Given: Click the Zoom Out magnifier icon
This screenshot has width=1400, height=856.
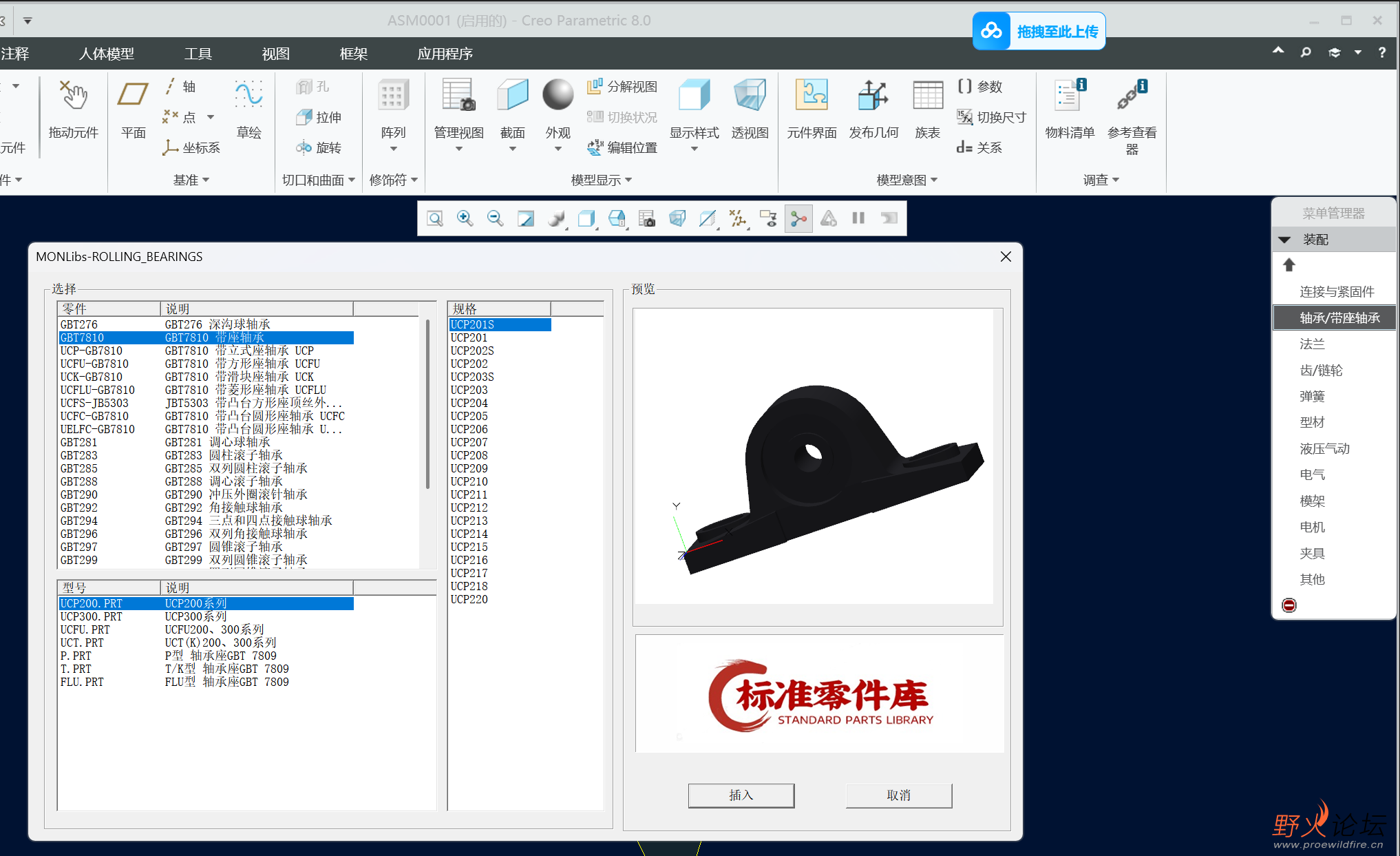Looking at the screenshot, I should (x=495, y=218).
